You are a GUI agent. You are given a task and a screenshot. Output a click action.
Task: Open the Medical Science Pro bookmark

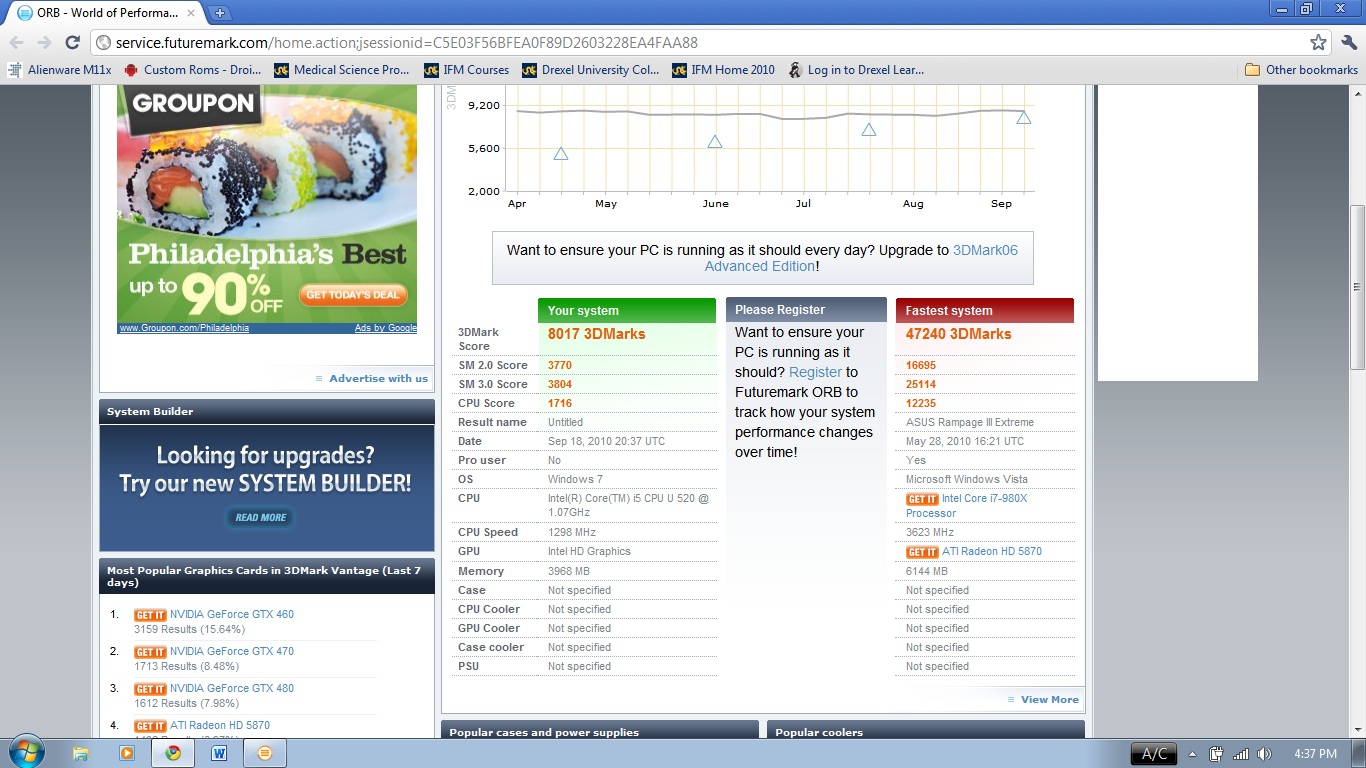[x=342, y=70]
